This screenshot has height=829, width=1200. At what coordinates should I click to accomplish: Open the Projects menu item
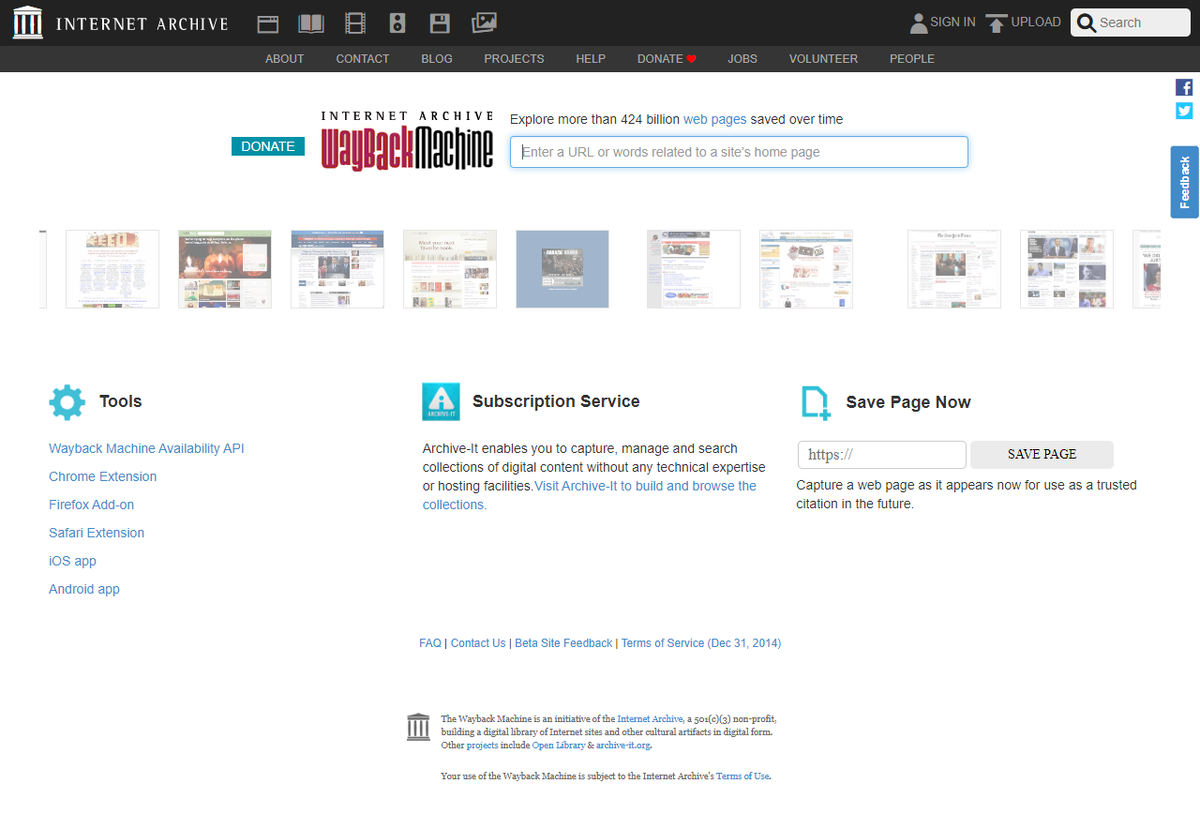[x=514, y=59]
